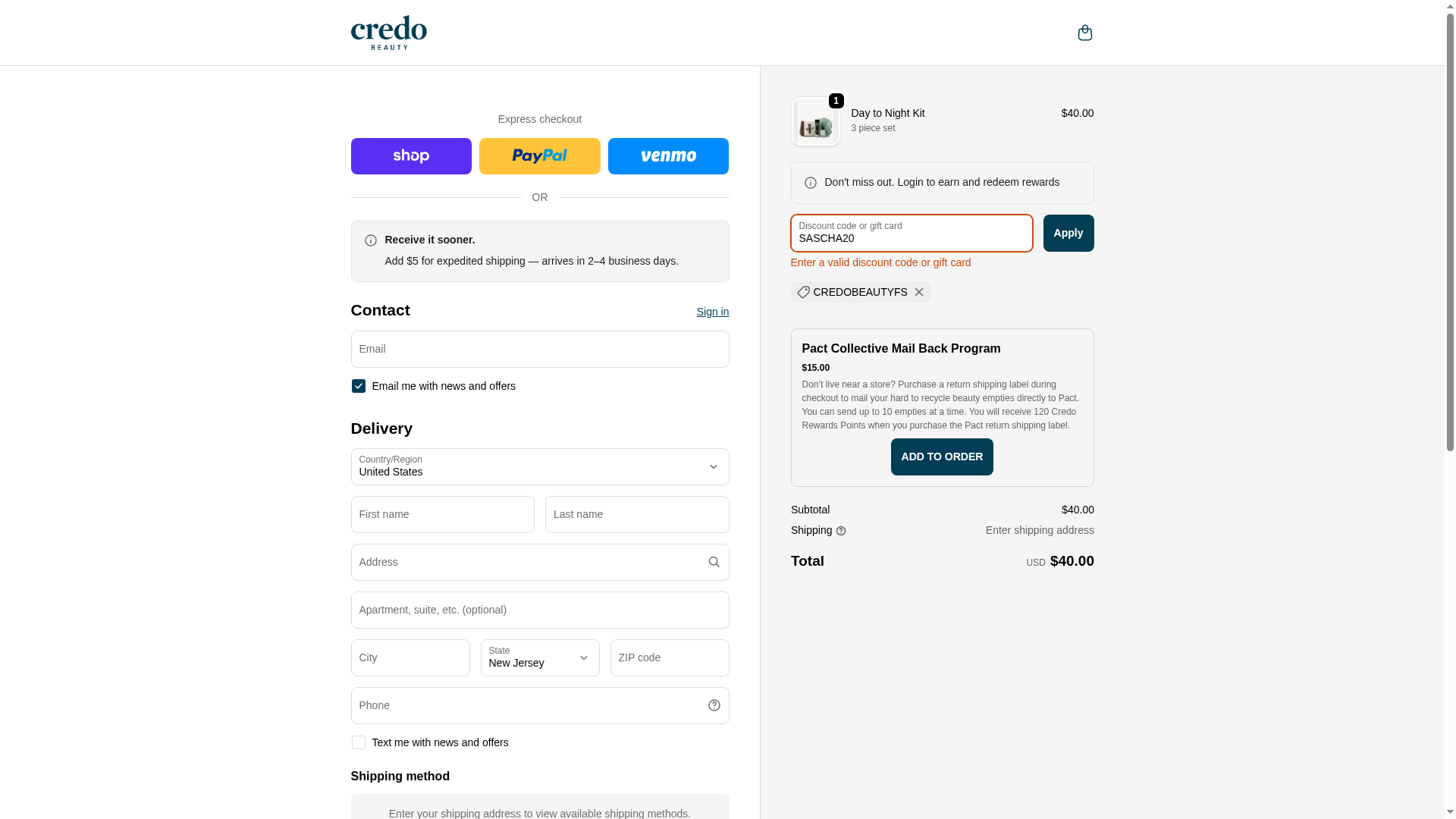1456x819 pixels.
Task: Click the phone field help icon
Action: coord(714,705)
